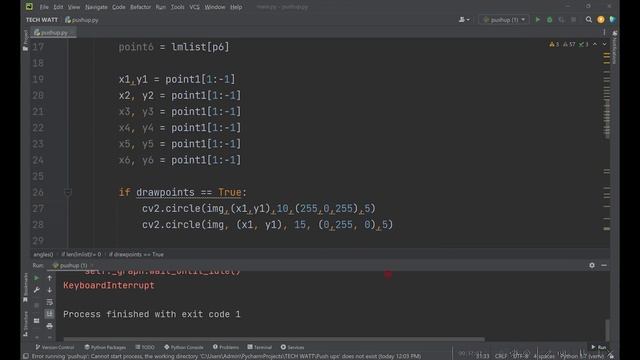
Task: Click the warnings count indicator showing 3
Action: pos(554,44)
